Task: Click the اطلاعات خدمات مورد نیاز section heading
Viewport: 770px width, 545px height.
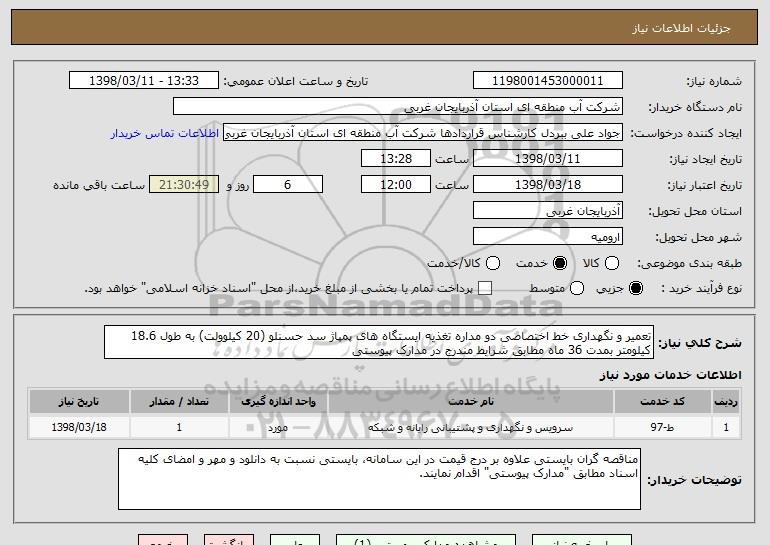Action: pos(670,375)
